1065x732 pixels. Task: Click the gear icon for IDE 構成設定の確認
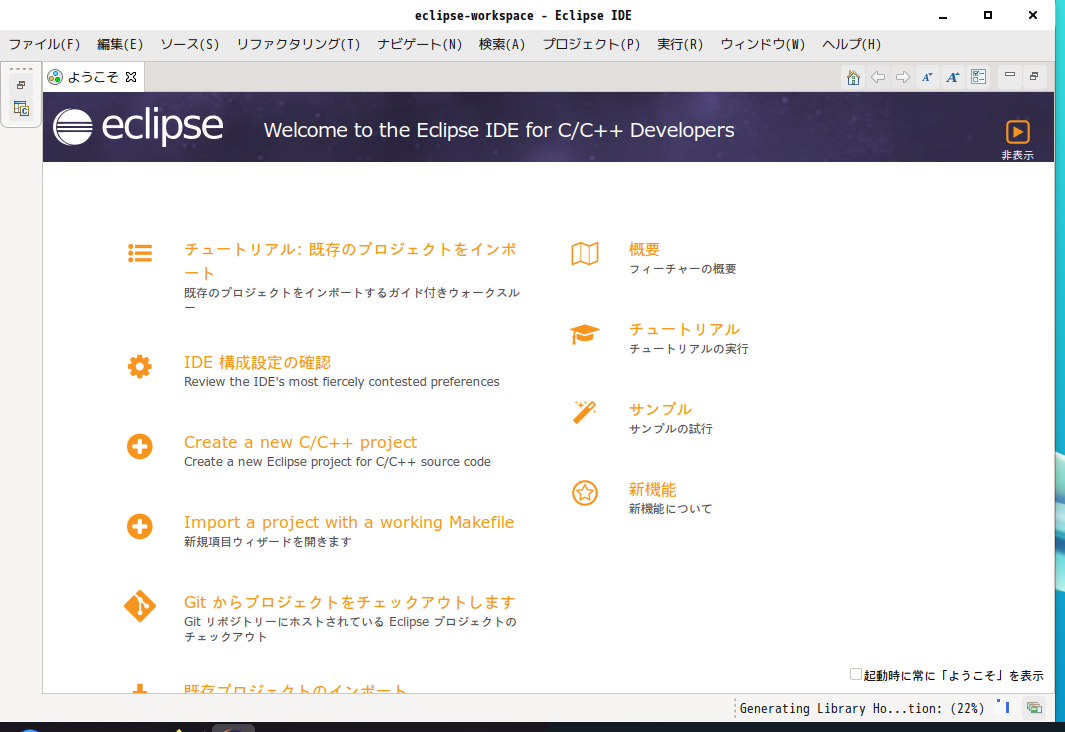coord(140,367)
